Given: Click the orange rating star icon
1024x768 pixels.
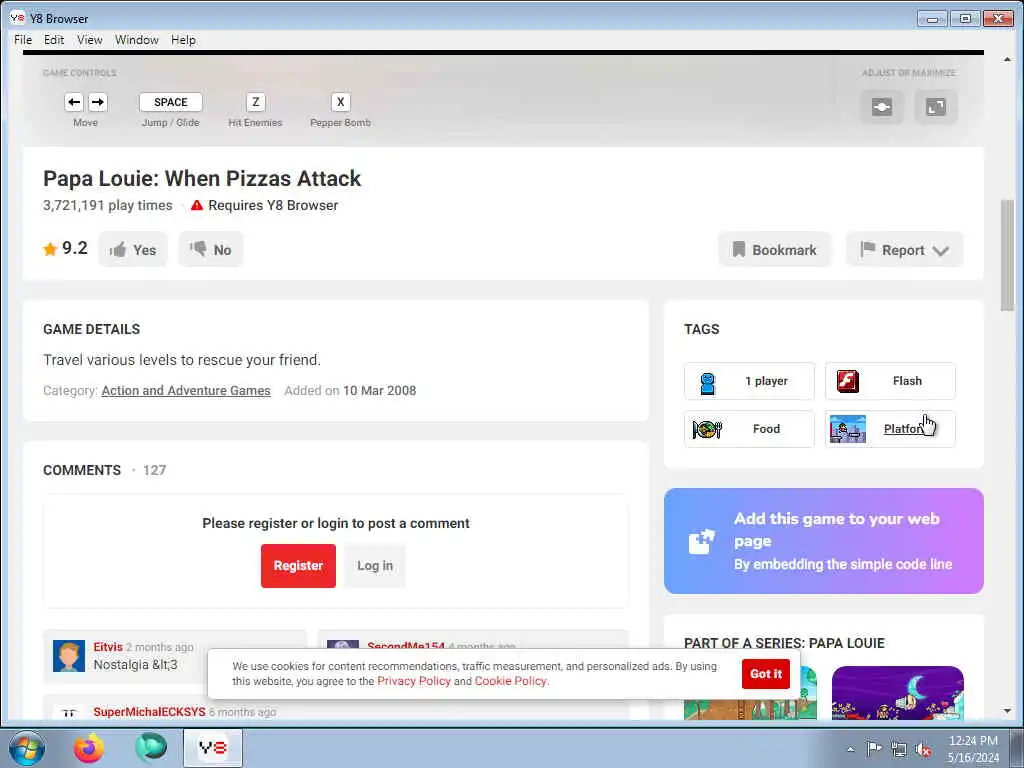Looking at the screenshot, I should point(50,249).
